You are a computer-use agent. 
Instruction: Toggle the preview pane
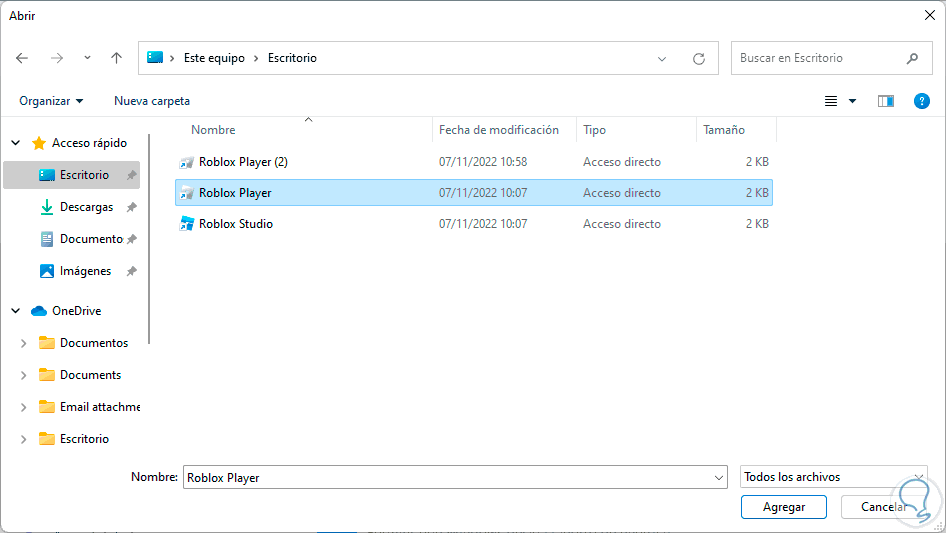point(886,101)
